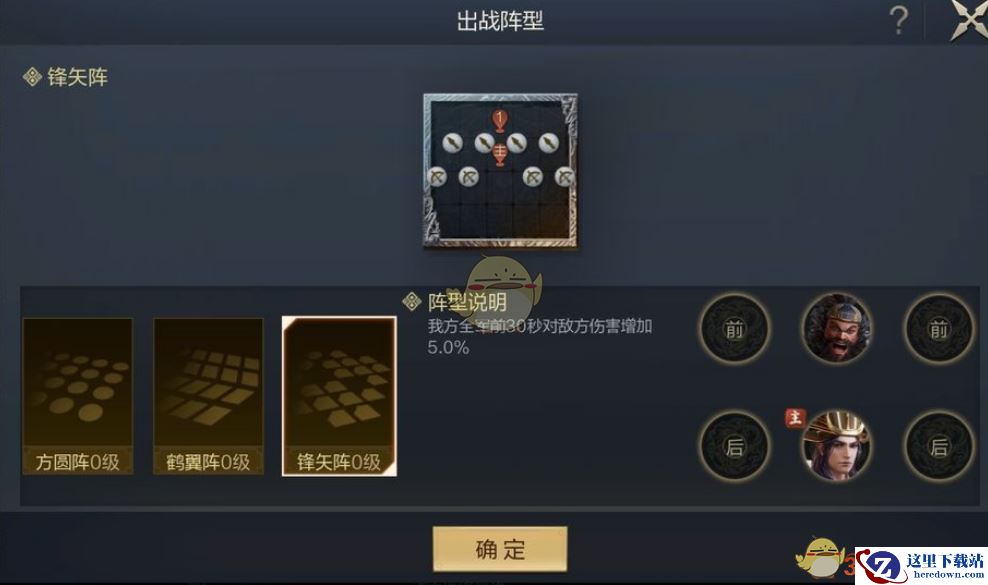Click the rightmost archer unit token on grid
The height and width of the screenshot is (585, 988).
(x=565, y=177)
